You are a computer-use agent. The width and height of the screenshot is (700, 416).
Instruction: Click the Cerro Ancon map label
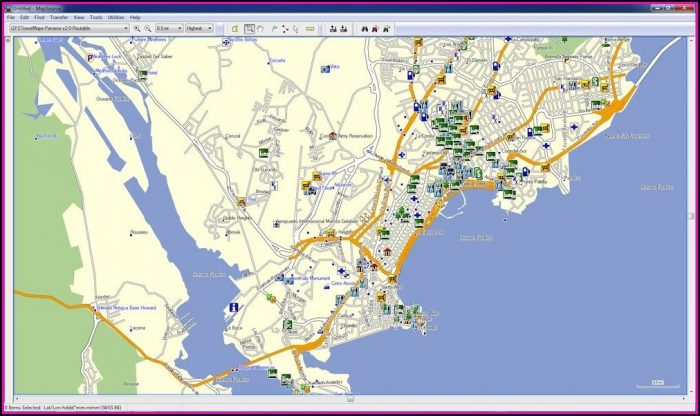tap(343, 283)
